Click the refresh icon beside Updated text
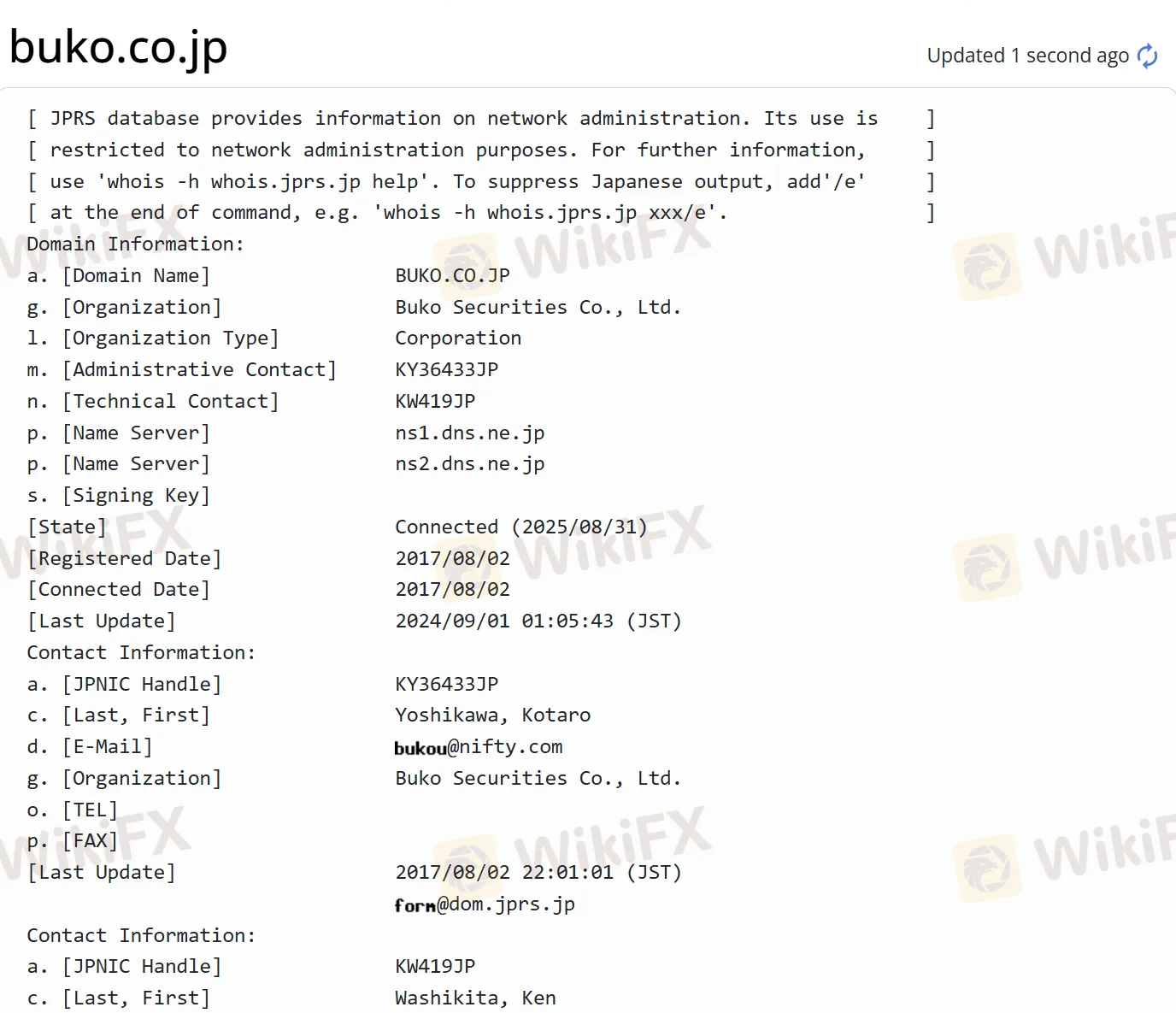The width and height of the screenshot is (1176, 1013). [x=1148, y=56]
